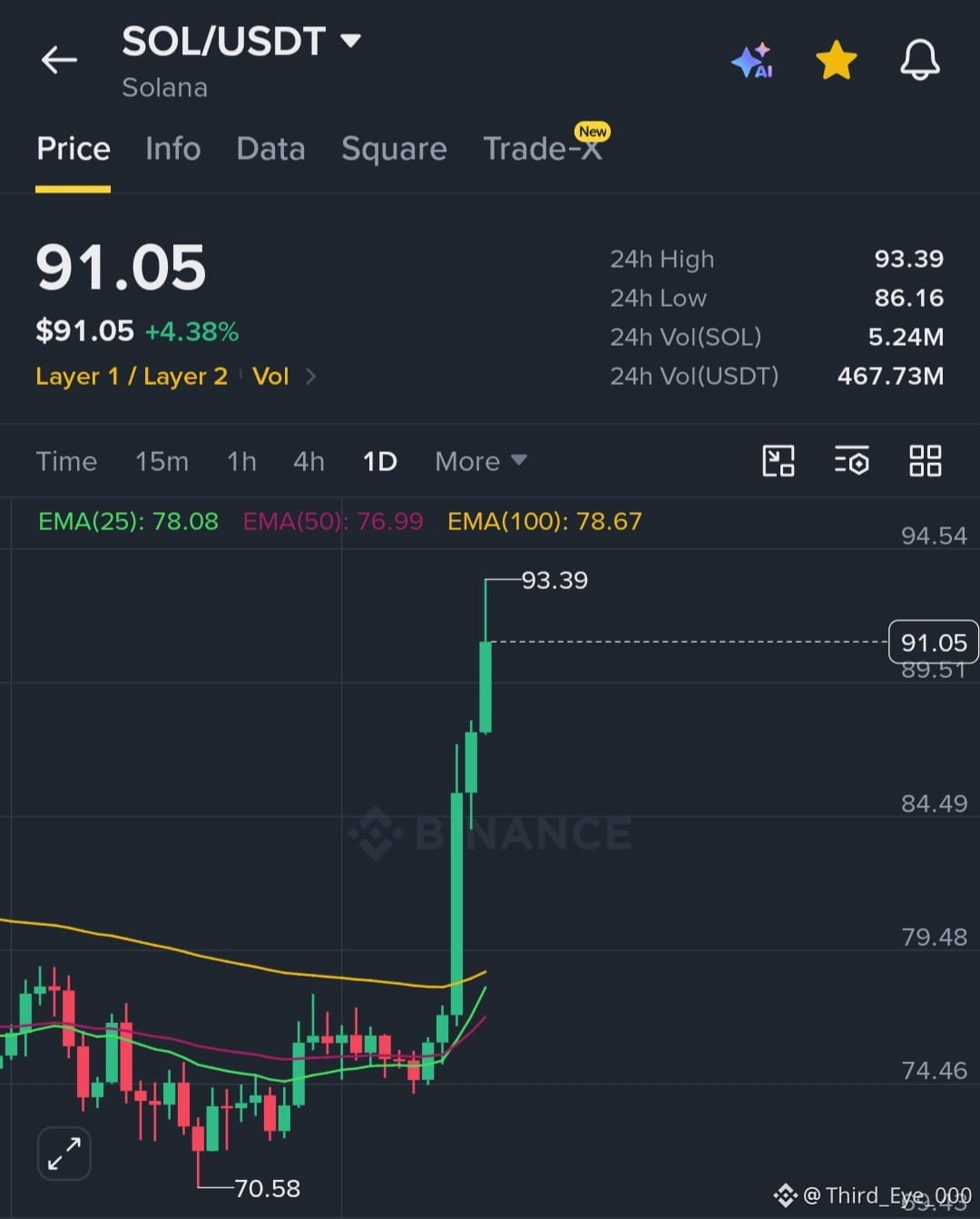Click the 79.48 price axis label
Image resolution: width=980 pixels, height=1219 pixels.
pyautogui.click(x=934, y=937)
